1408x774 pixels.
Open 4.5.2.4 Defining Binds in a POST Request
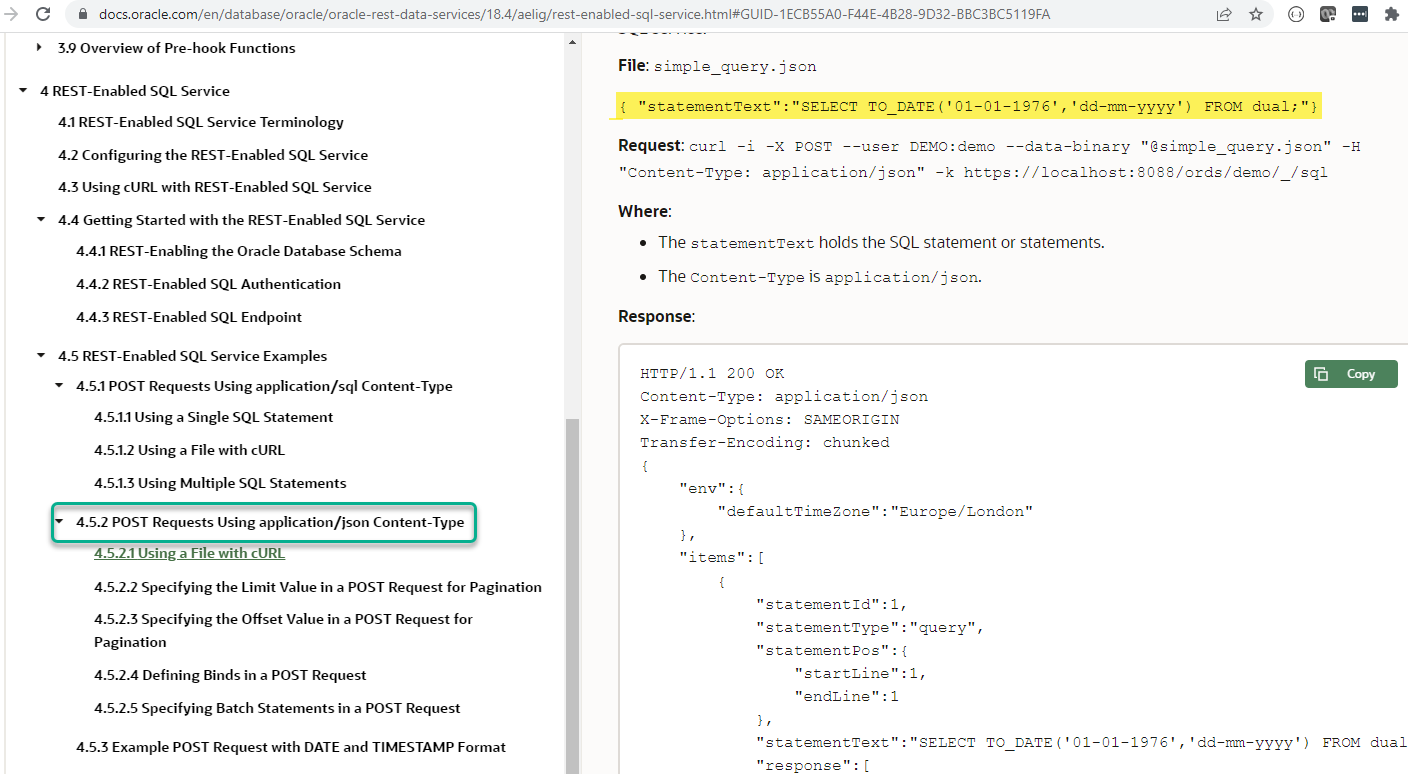[230, 675]
